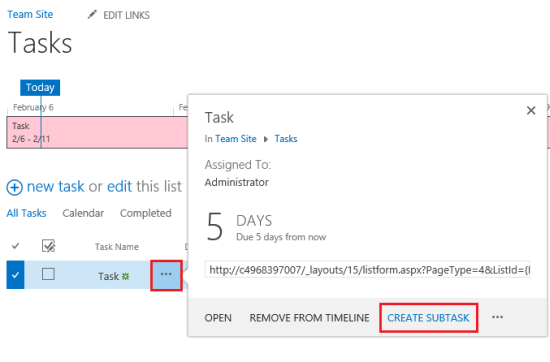Switch to the Completed view
550x362 pixels.
point(146,213)
